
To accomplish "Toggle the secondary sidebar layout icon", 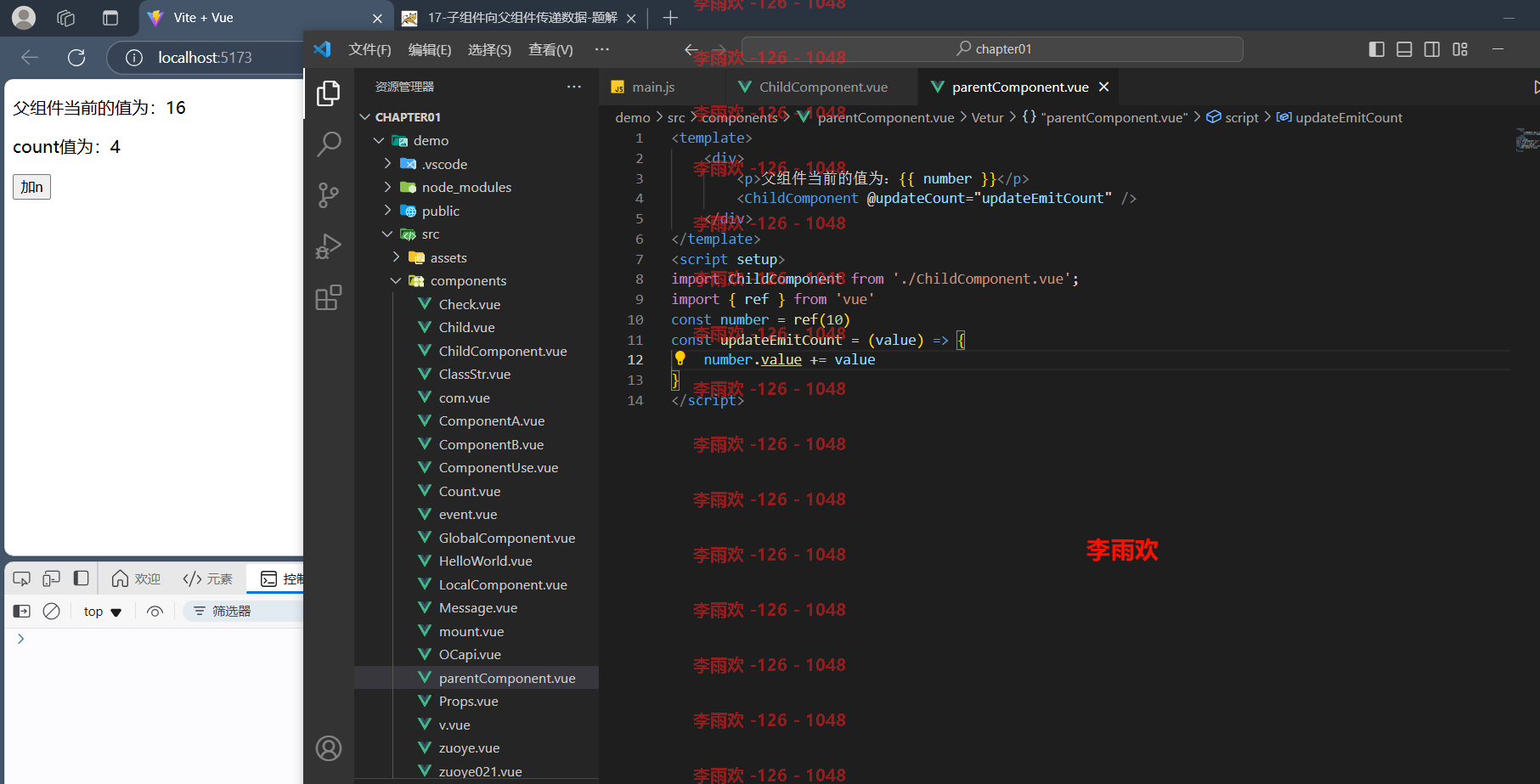I will (x=1431, y=49).
